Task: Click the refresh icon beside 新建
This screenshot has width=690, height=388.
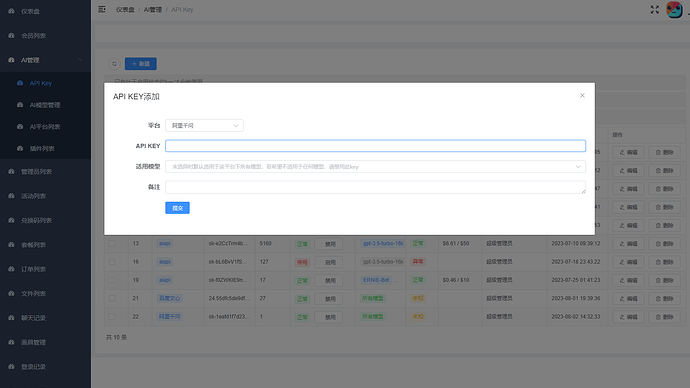Action: coord(114,64)
